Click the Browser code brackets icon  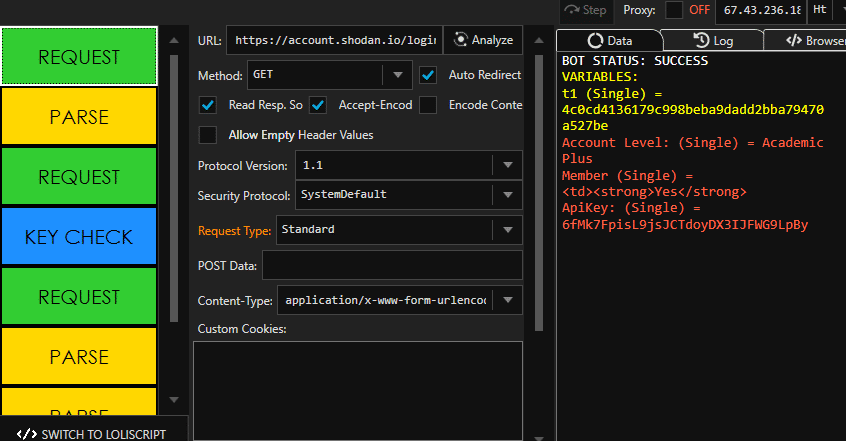[x=794, y=41]
